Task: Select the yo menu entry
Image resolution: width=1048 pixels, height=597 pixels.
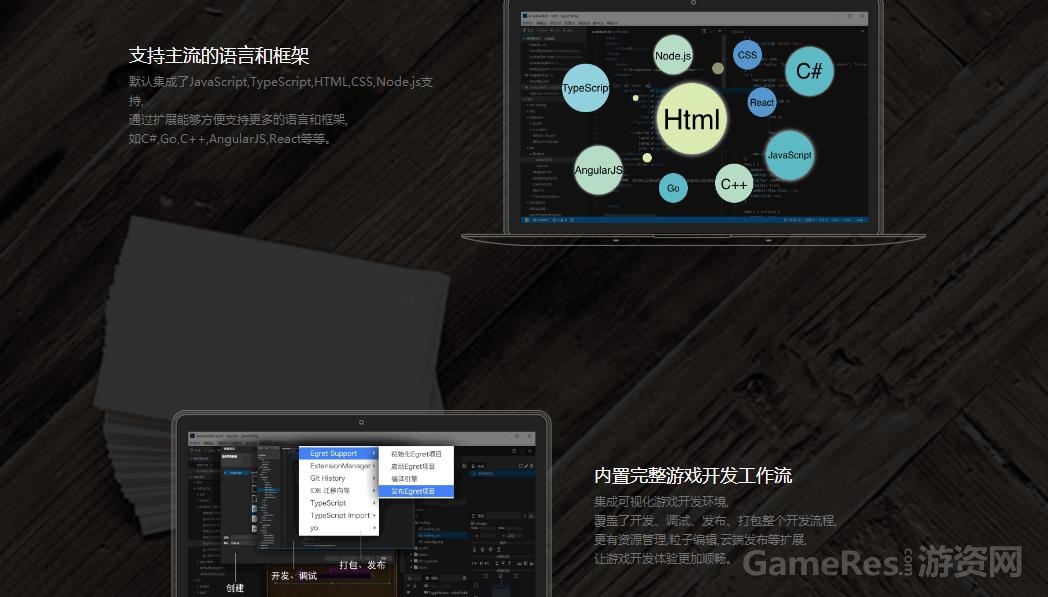Action: 339,528
